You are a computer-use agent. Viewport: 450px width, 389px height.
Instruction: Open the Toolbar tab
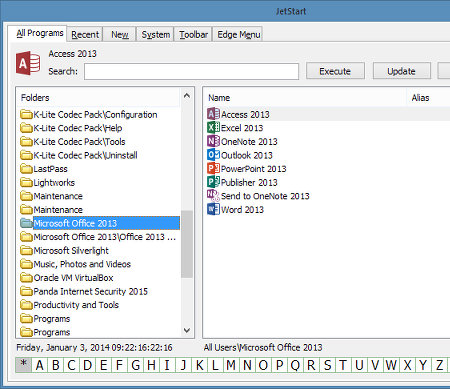(193, 35)
